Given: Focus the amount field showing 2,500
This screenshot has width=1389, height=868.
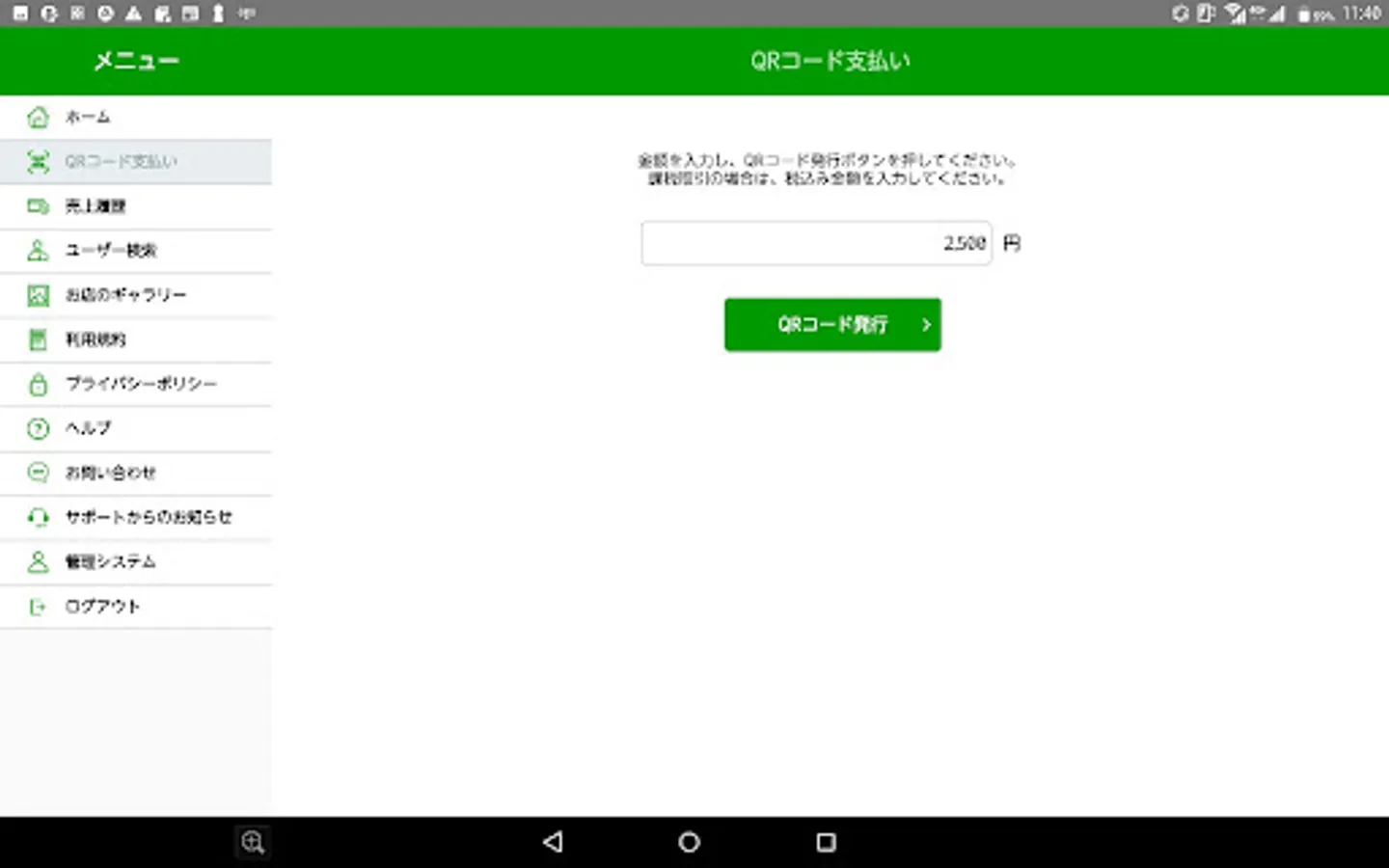Looking at the screenshot, I should [816, 243].
